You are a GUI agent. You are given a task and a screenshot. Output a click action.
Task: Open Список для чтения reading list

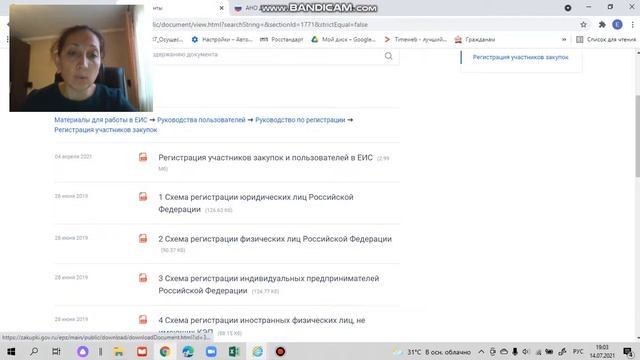point(606,40)
